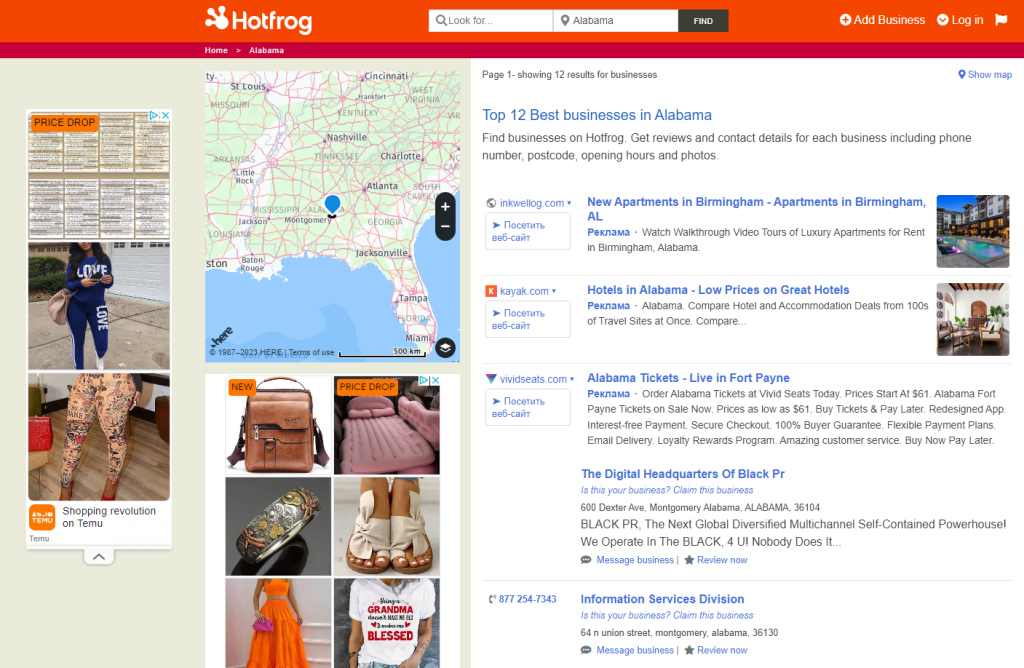Viewport: 1024px width, 668px height.
Task: Click Show map link
Action: coord(985,74)
